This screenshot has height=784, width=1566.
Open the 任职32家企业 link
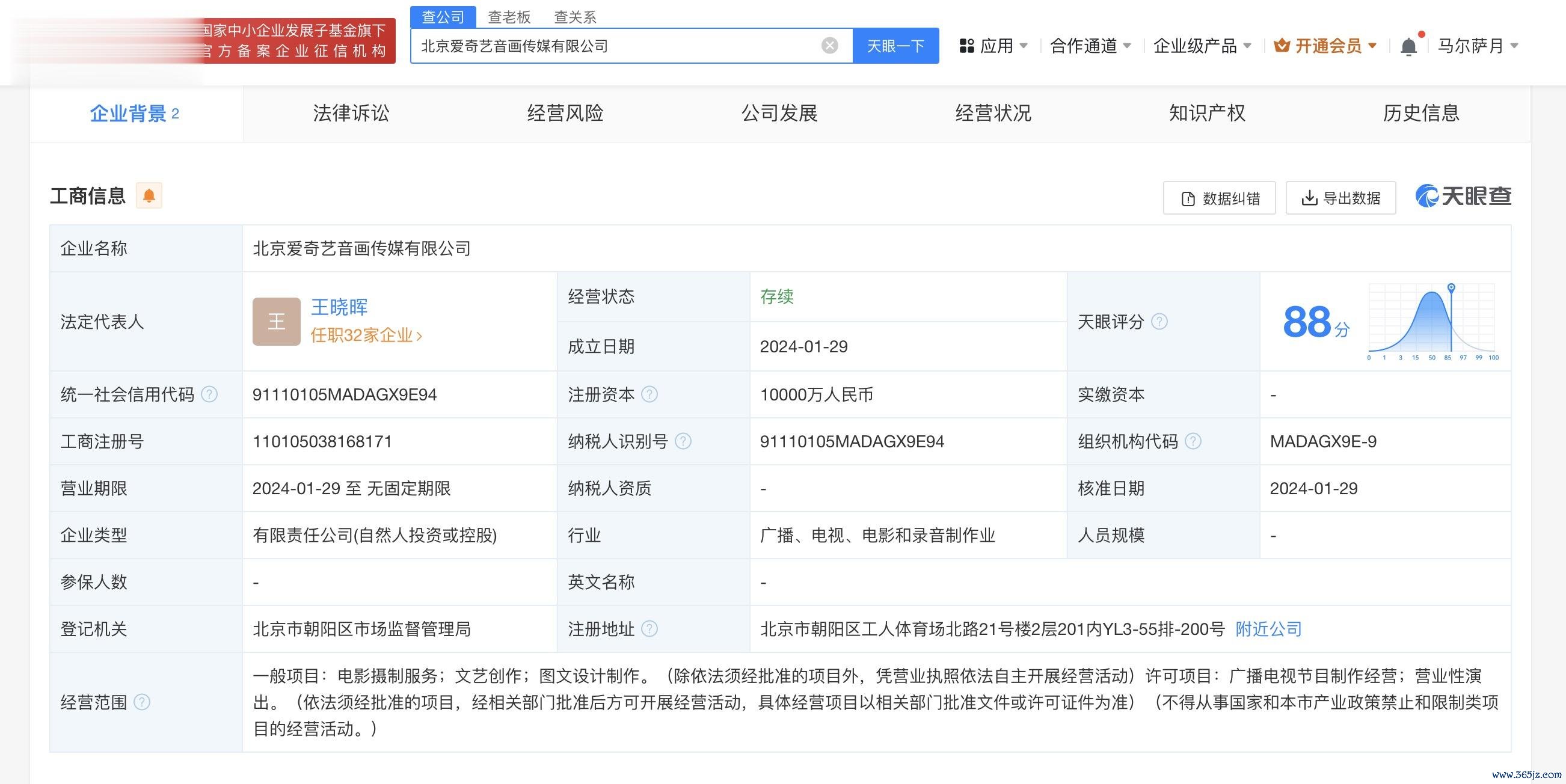pyautogui.click(x=366, y=335)
